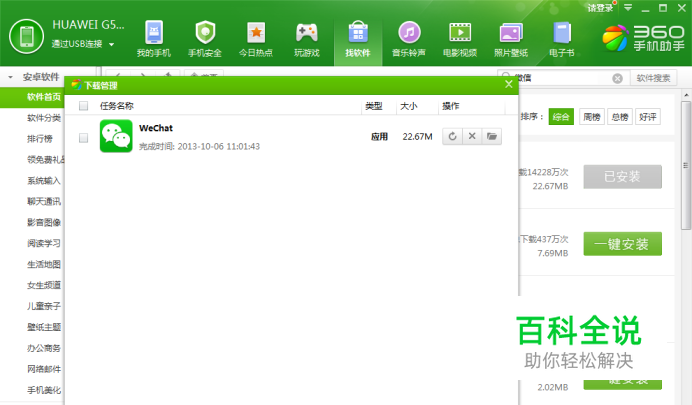692x405 pixels.
Task: Click 操作 column header
Action: pos(451,106)
